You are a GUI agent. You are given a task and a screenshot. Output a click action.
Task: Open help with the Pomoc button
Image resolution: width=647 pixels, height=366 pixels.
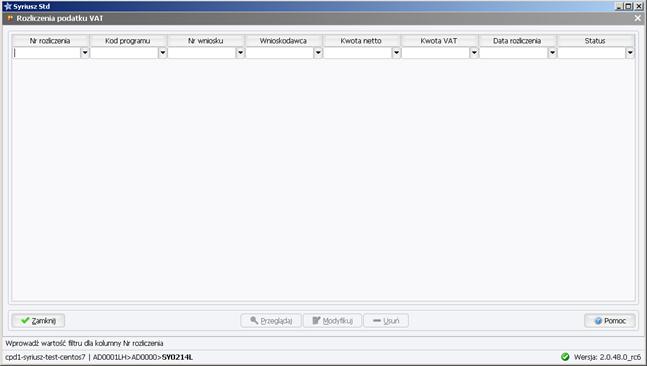click(x=609, y=321)
